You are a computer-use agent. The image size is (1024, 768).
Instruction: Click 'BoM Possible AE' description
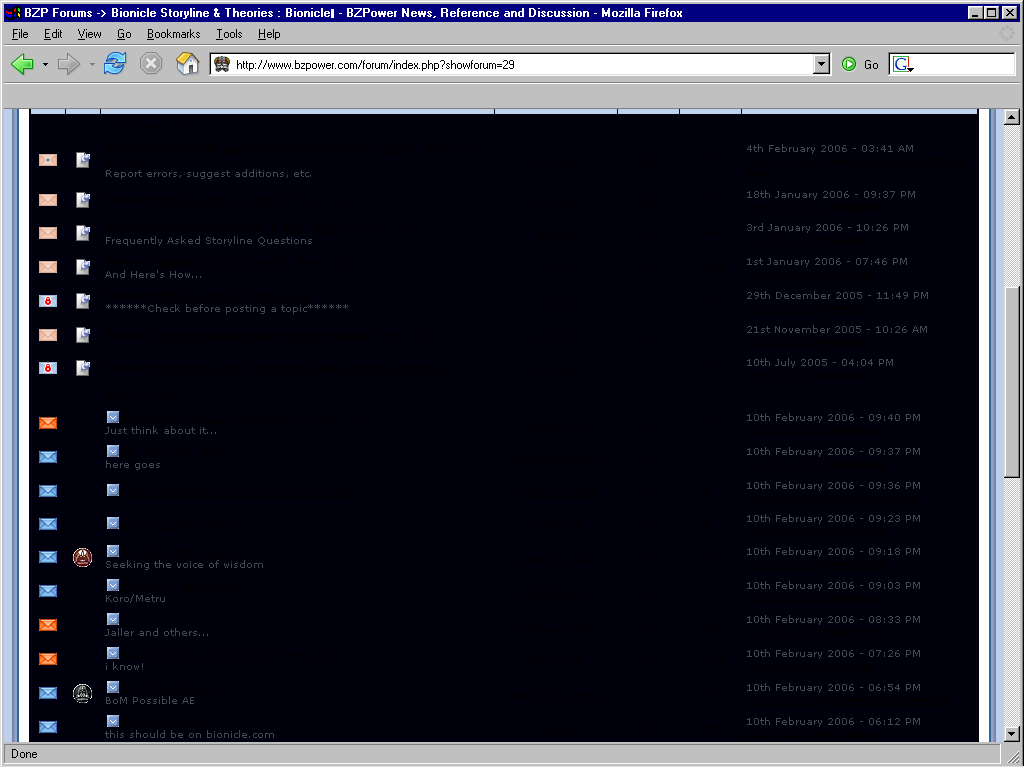(150, 700)
